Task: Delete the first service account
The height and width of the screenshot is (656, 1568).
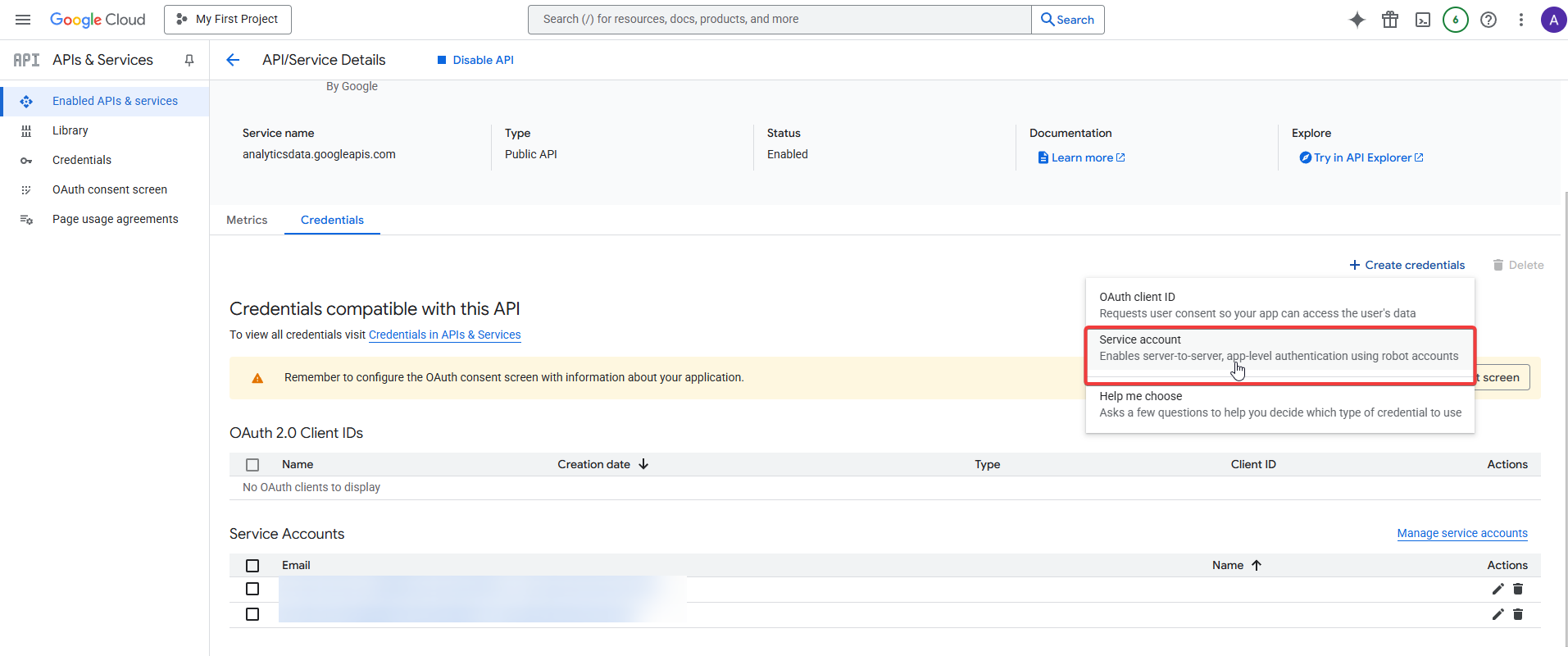Action: coord(1518,589)
